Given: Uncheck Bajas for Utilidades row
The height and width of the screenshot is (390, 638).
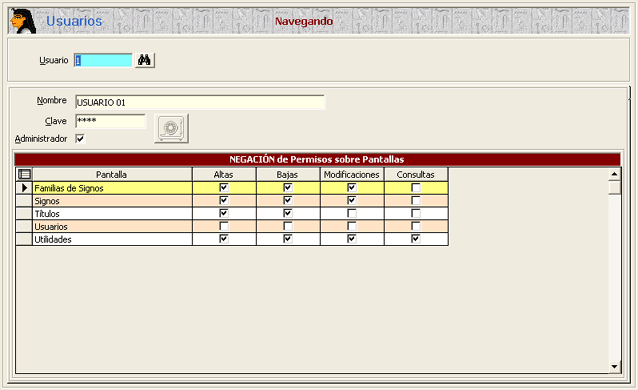Looking at the screenshot, I should click(288, 239).
